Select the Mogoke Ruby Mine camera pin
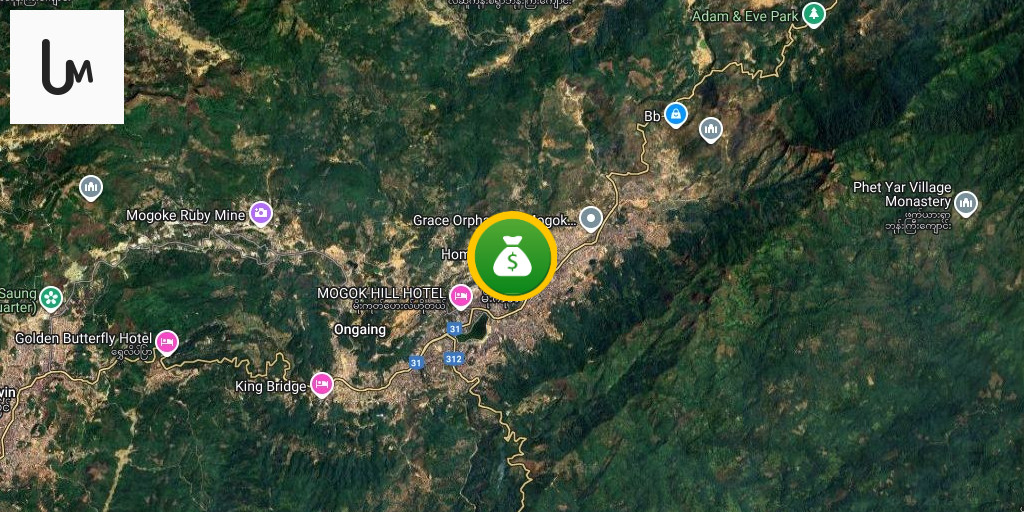 click(x=261, y=213)
